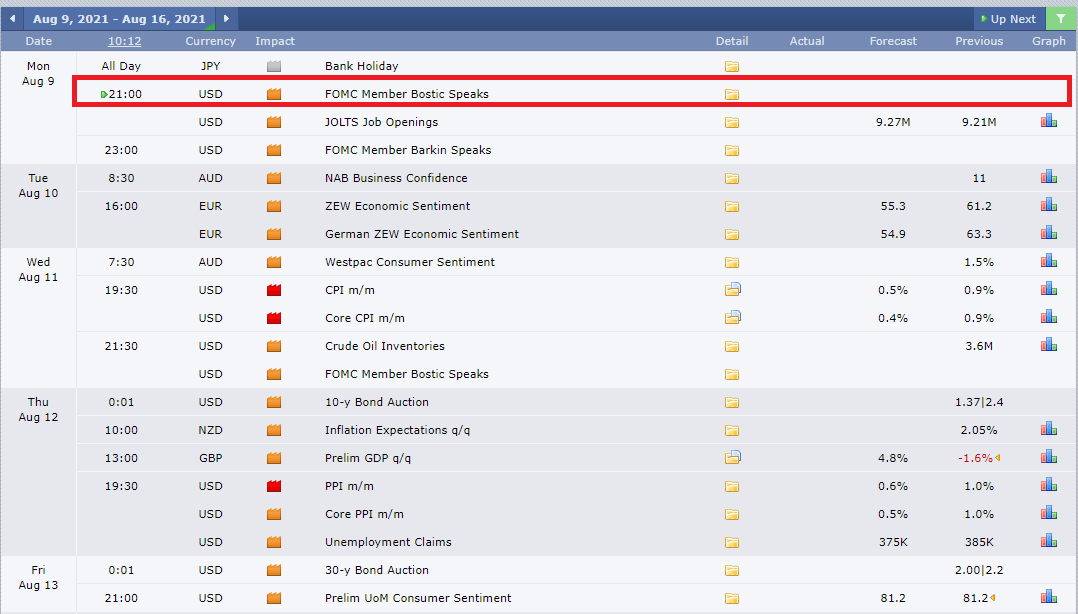
Task: Select the Crude Oil Inventories event
Action: (x=384, y=347)
